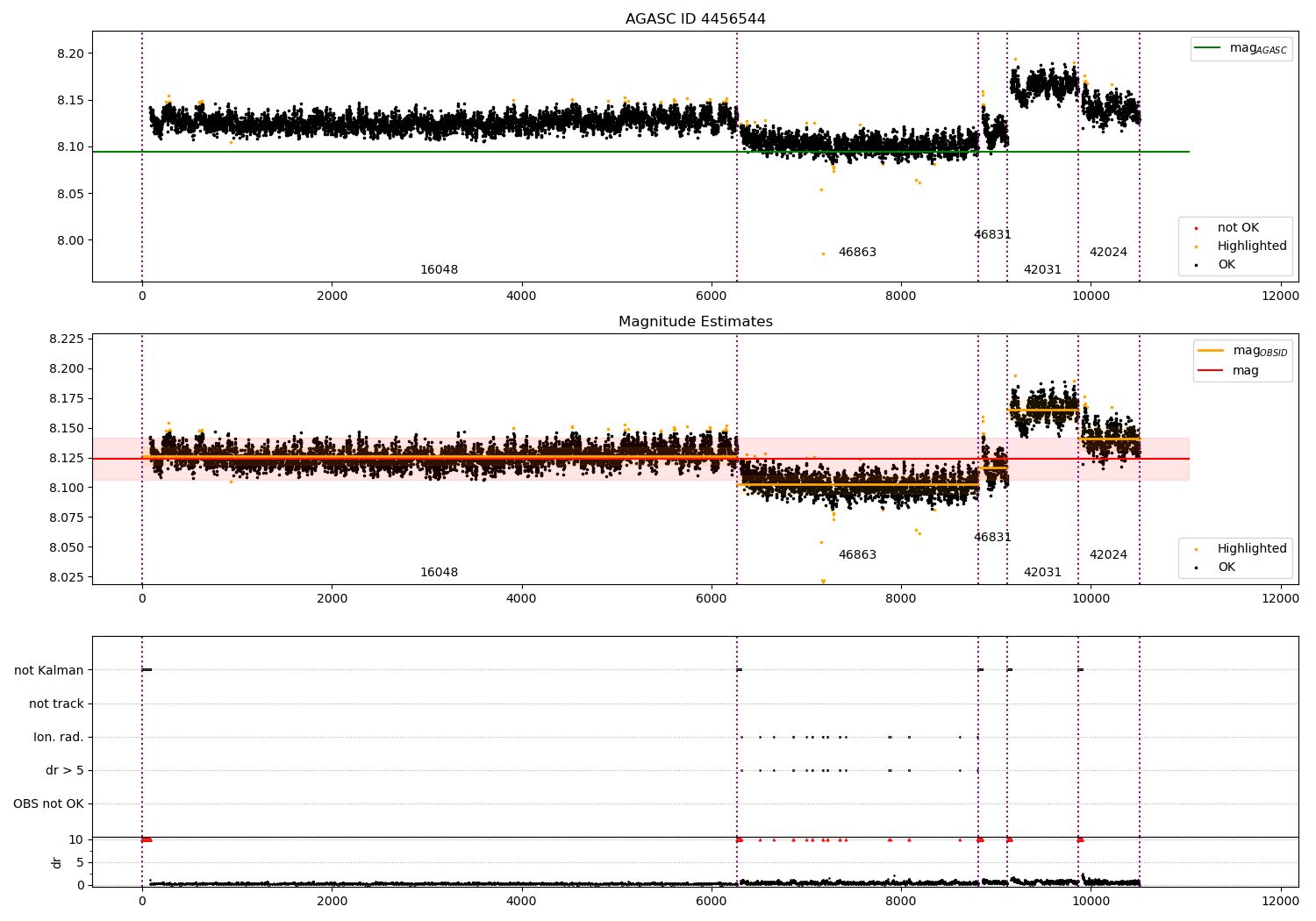Click the 6000 x-axis tick of middle plot
Screen dimensions: 1316x921
[711, 598]
